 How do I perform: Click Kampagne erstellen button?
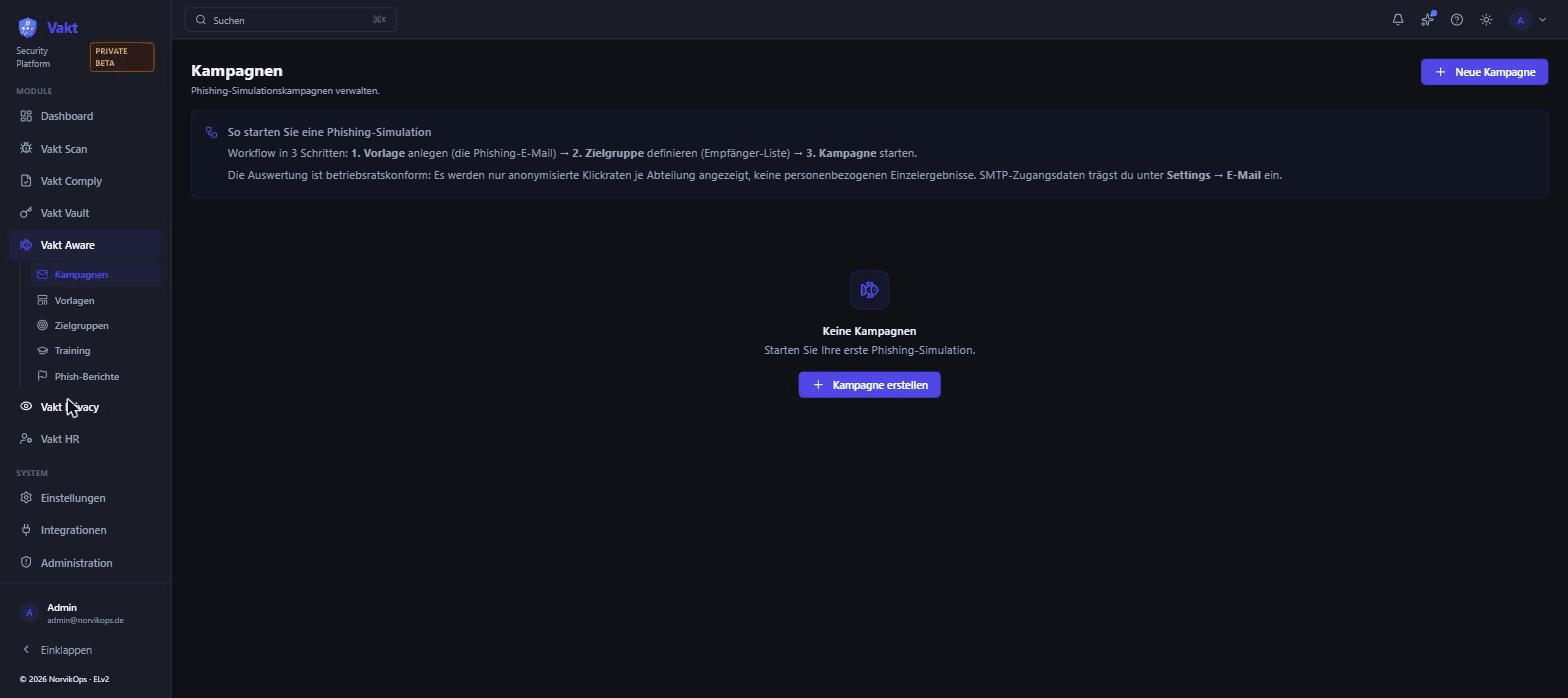(x=869, y=385)
